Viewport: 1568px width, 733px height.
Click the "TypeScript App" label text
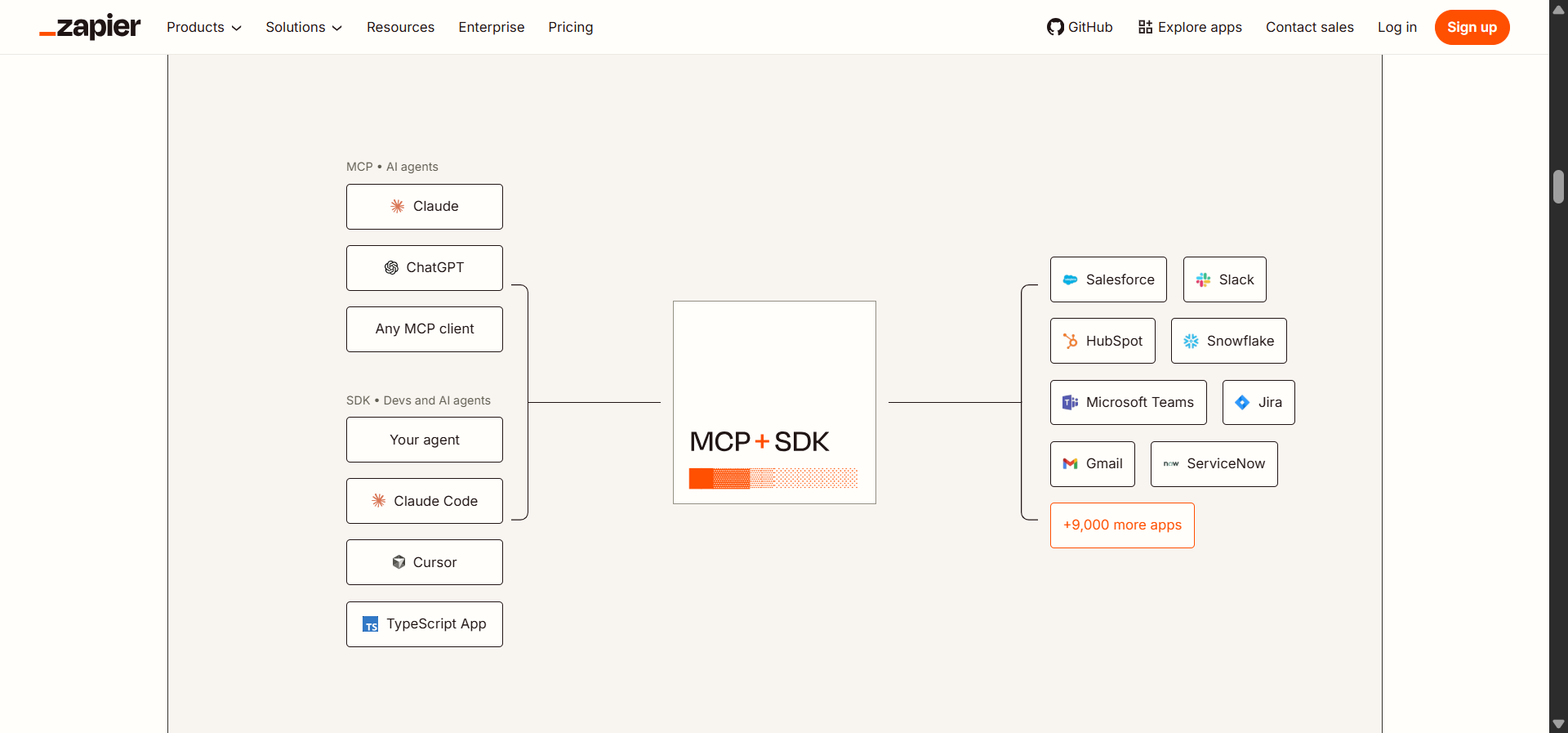point(436,623)
